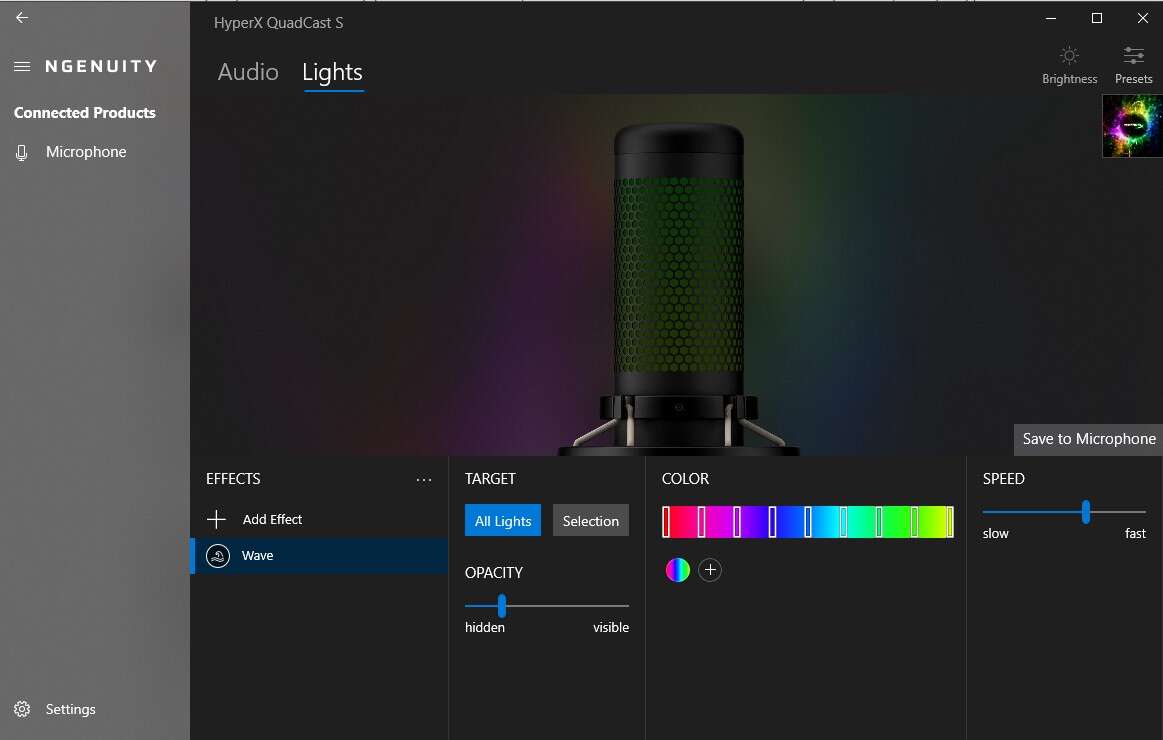Click the rainbow preset thumbnail
Screen dimensions: 1163x740
(1132, 126)
